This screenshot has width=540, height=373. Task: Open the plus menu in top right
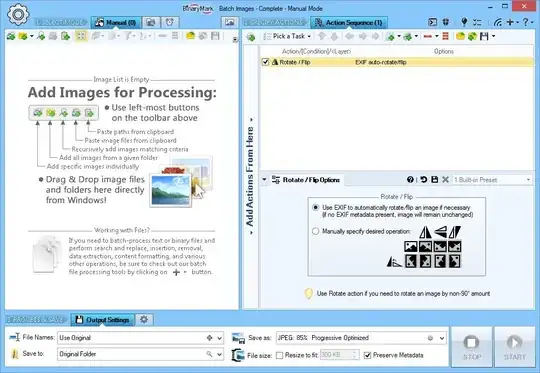coord(512,22)
